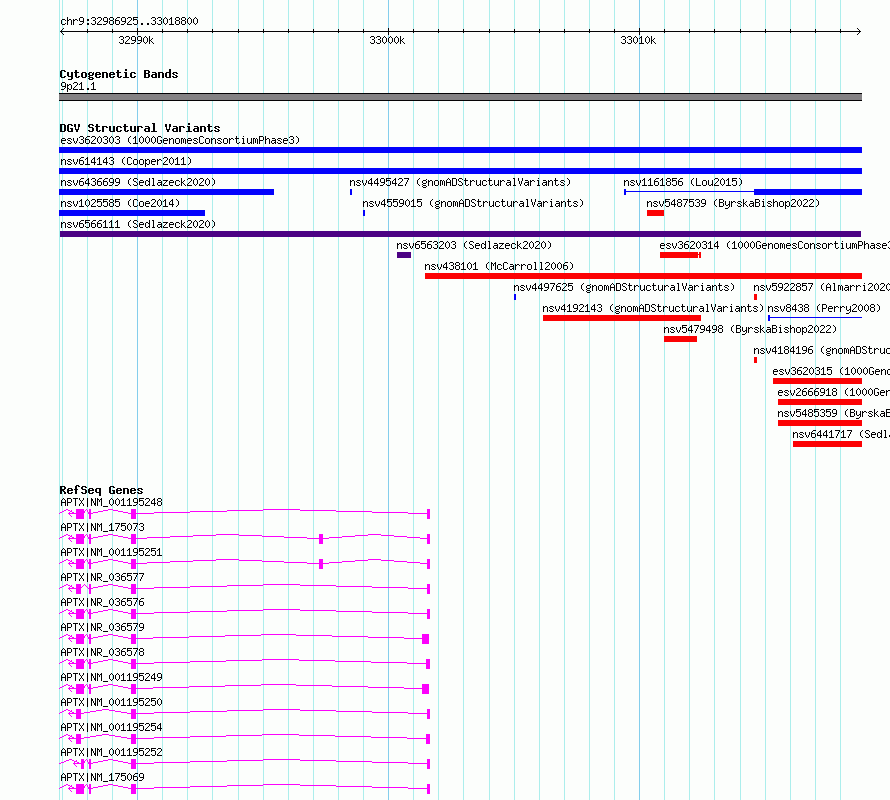Select APTX|NM_001195250 transcript label
The width and height of the screenshot is (890, 800).
(x=111, y=702)
